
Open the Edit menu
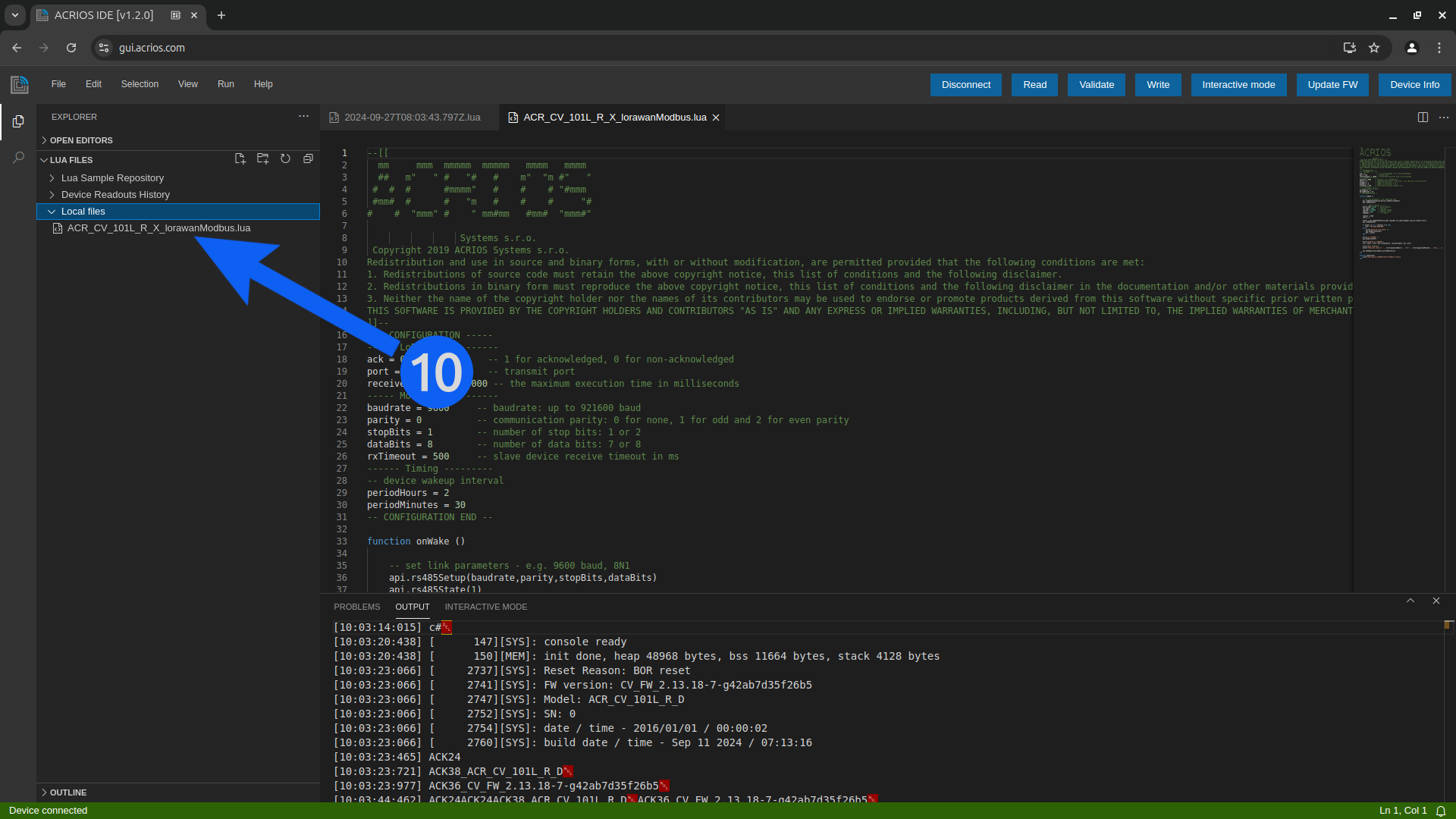[93, 84]
